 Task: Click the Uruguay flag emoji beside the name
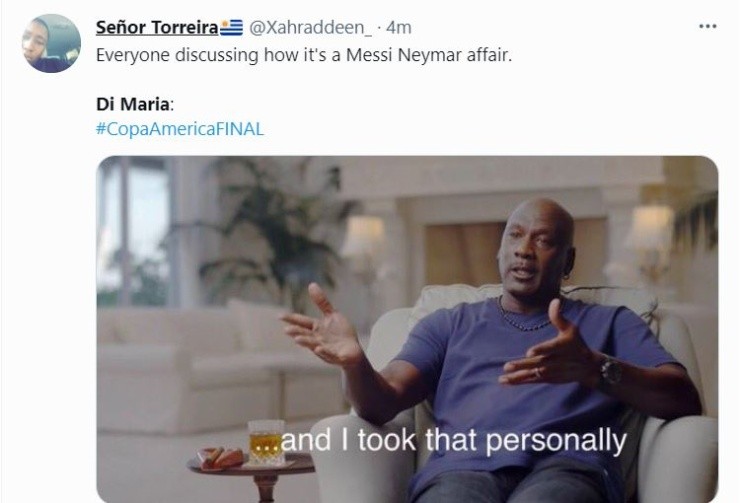click(x=232, y=28)
